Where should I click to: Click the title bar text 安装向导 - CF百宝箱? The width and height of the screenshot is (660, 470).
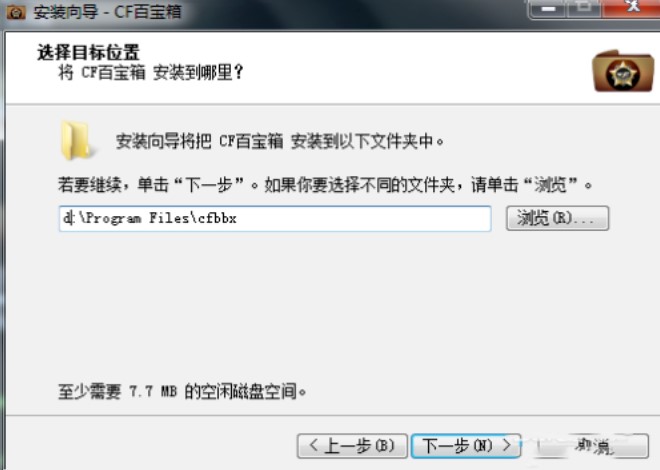pos(108,12)
